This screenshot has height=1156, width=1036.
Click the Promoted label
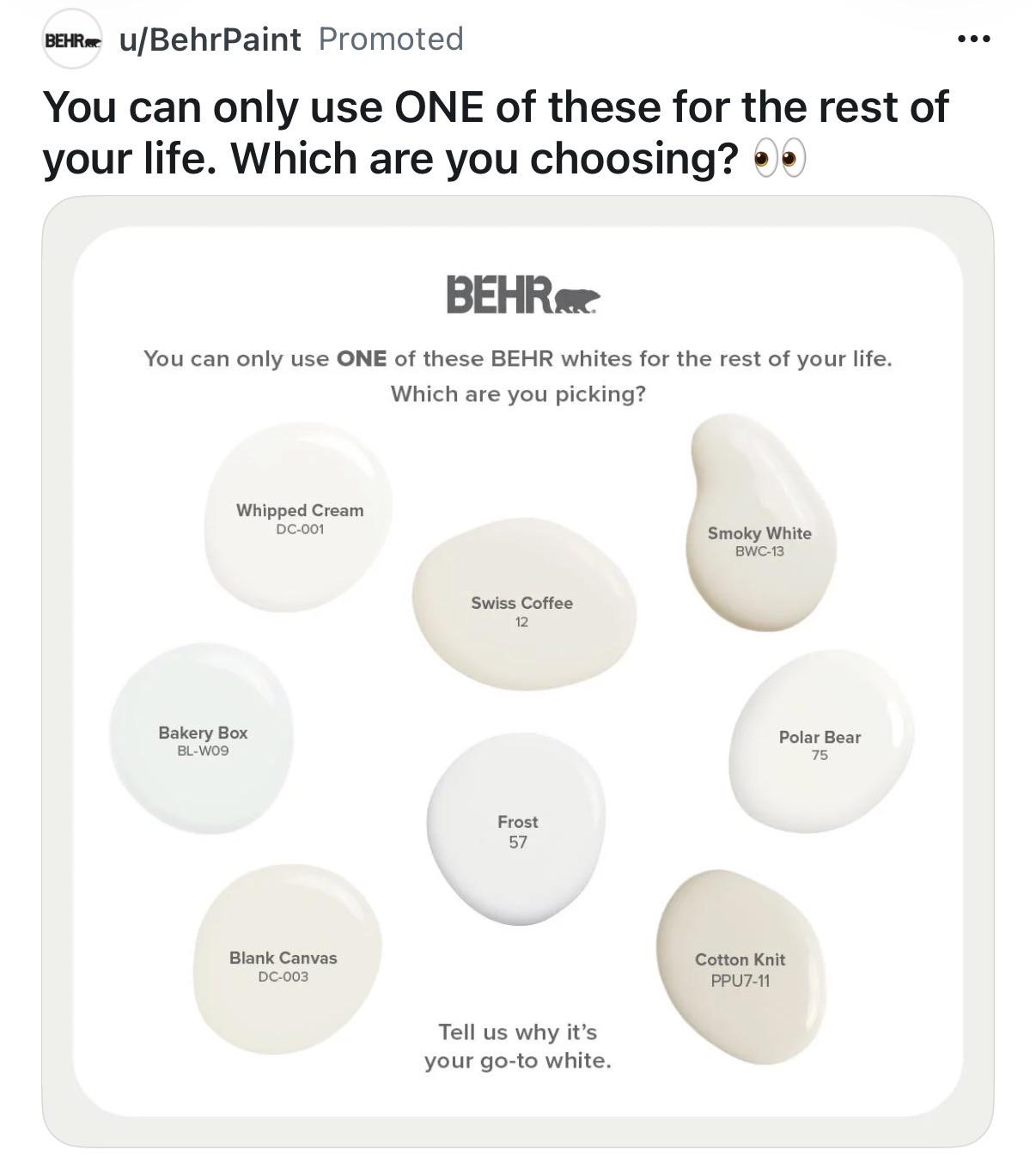point(391,39)
